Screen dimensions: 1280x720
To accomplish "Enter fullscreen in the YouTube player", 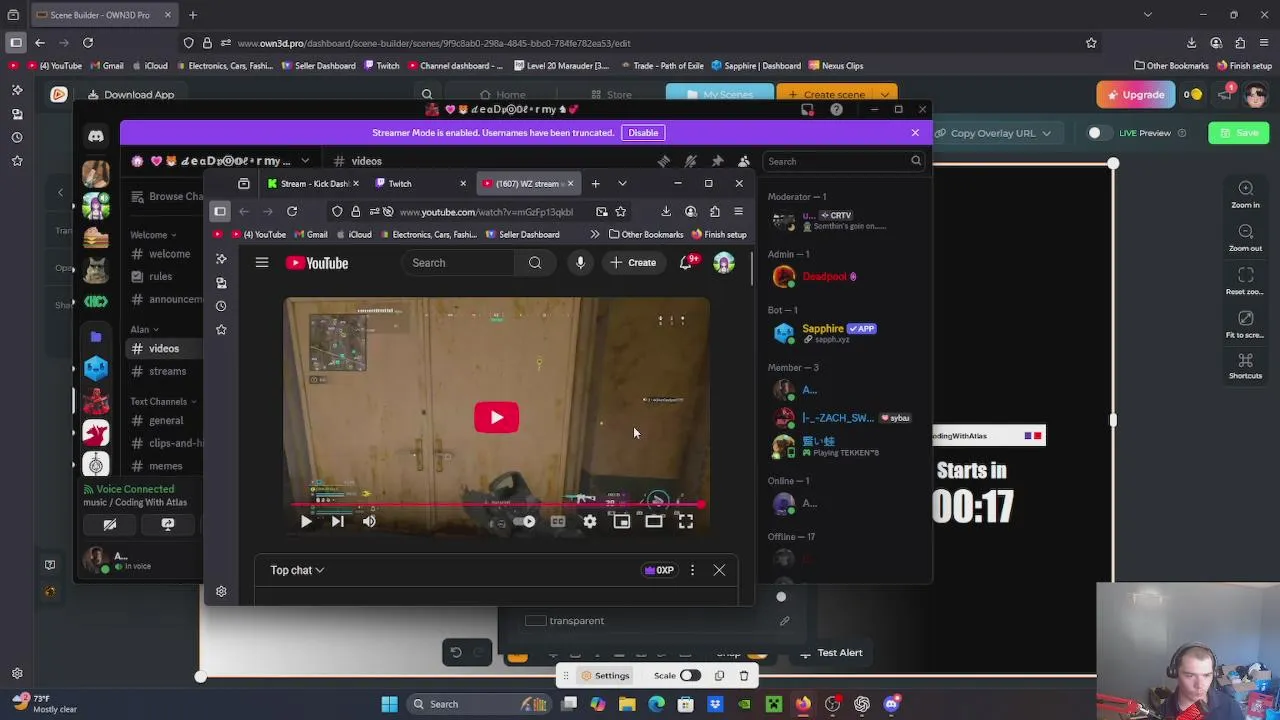I will tap(685, 521).
